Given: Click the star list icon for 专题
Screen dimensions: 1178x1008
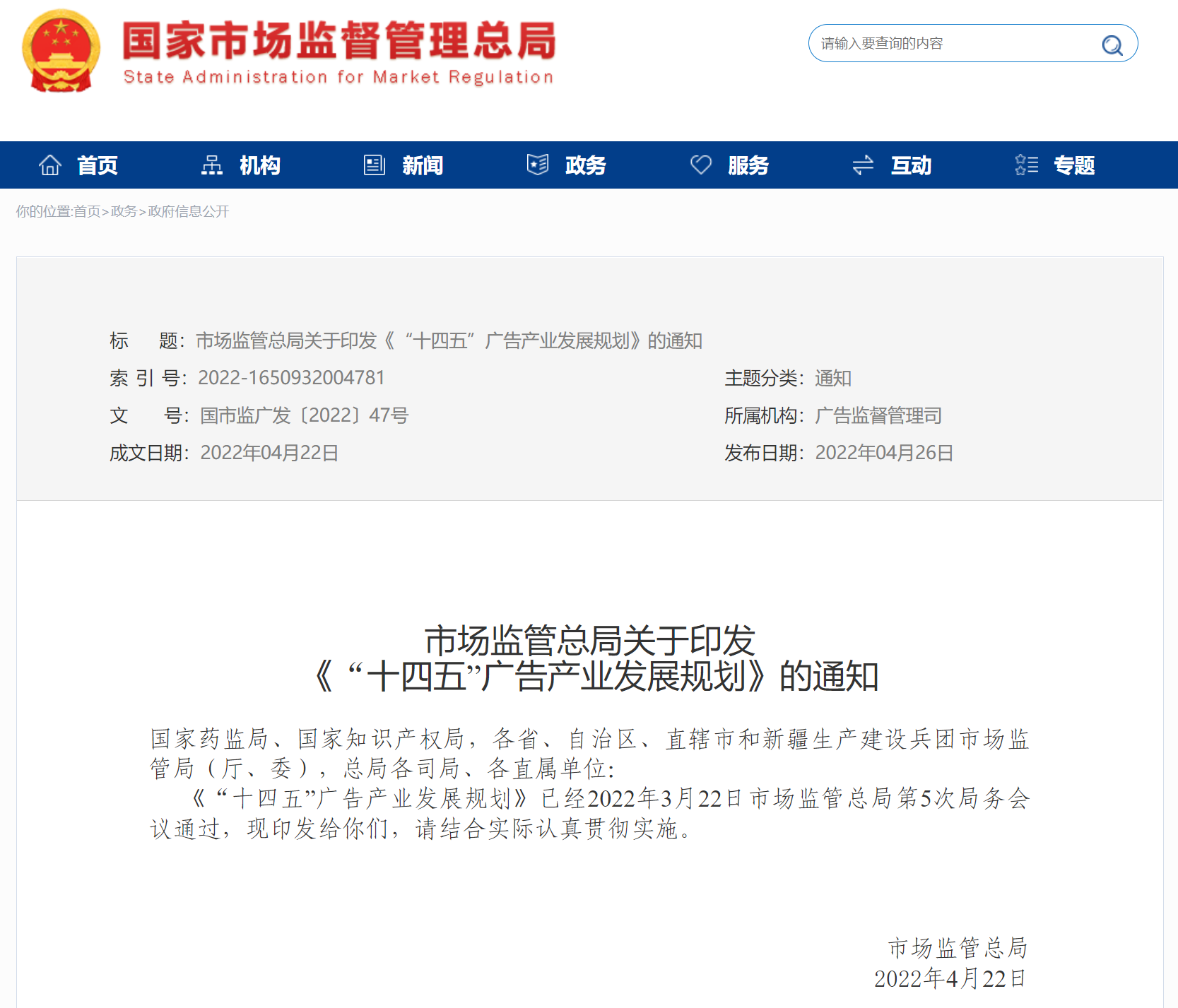Looking at the screenshot, I should pos(1026,165).
